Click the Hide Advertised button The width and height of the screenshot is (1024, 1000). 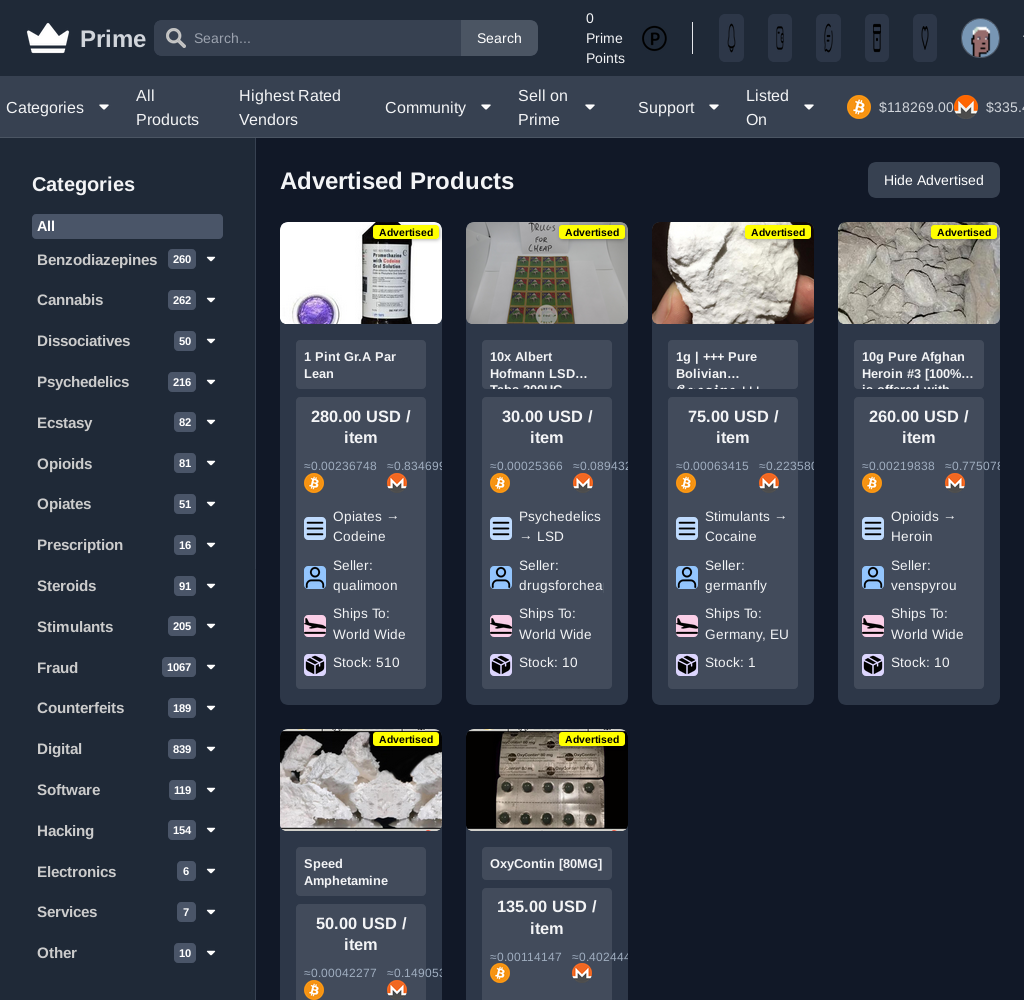point(933,180)
